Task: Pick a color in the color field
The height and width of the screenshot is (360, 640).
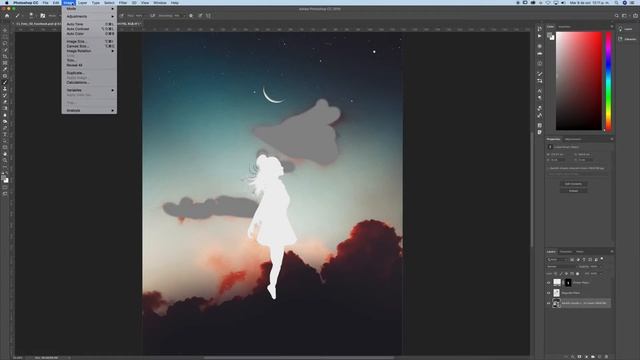Action: pos(579,81)
